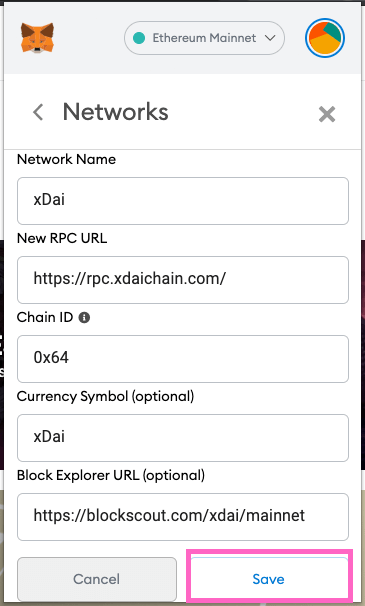This screenshot has height=606, width=365.
Task: Click the Currency Symbol (optional) label
Action: 106,396
